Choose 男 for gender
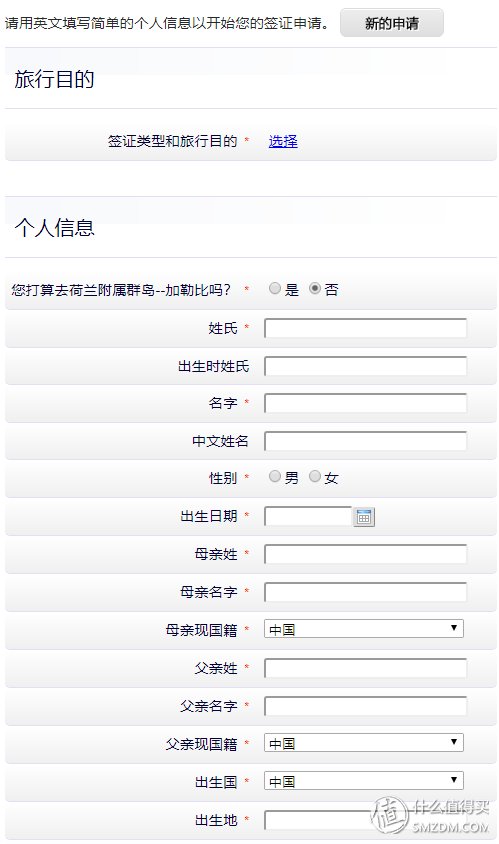 tap(275, 476)
